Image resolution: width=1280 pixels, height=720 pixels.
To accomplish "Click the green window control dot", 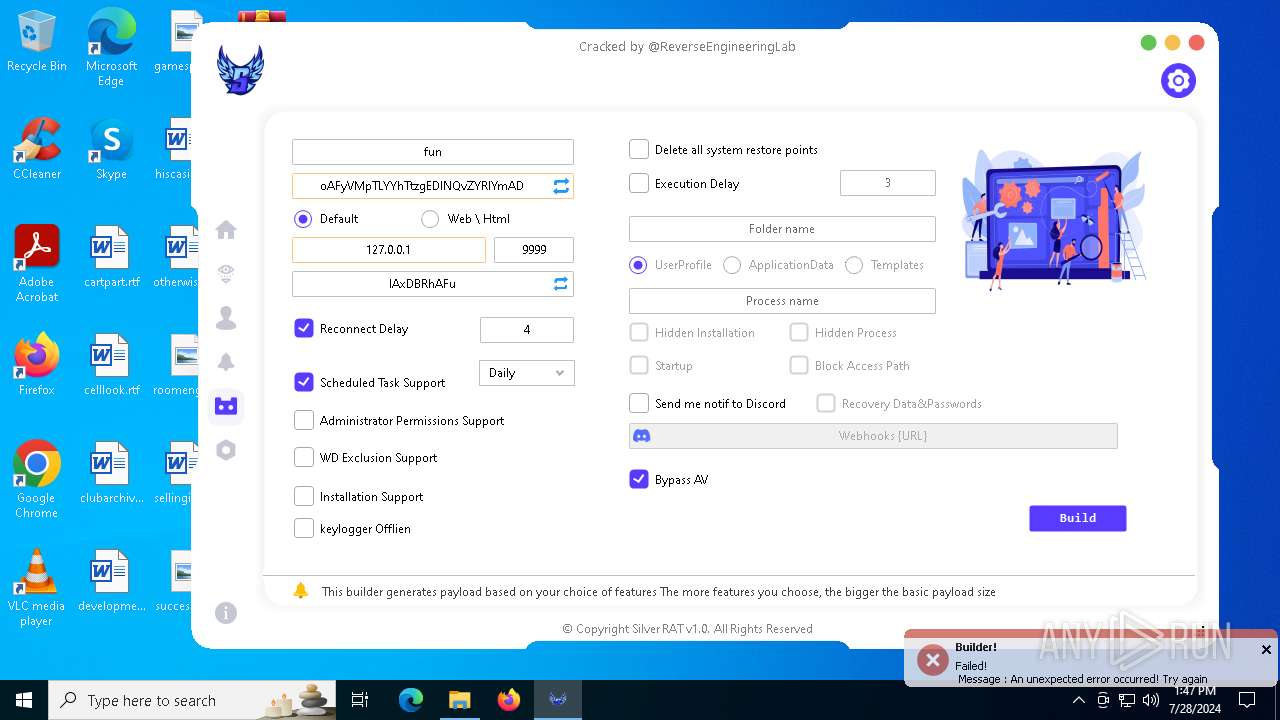I will coord(1148,43).
